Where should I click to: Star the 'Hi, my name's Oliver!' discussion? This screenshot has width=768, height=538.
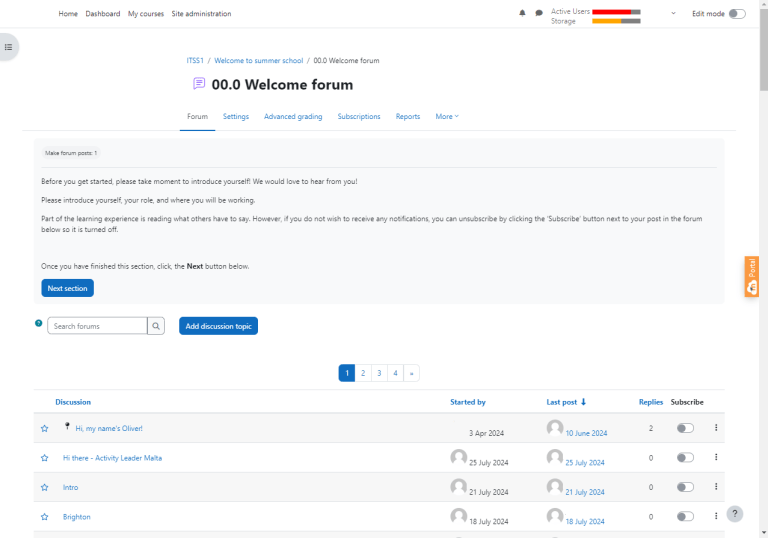click(x=44, y=429)
